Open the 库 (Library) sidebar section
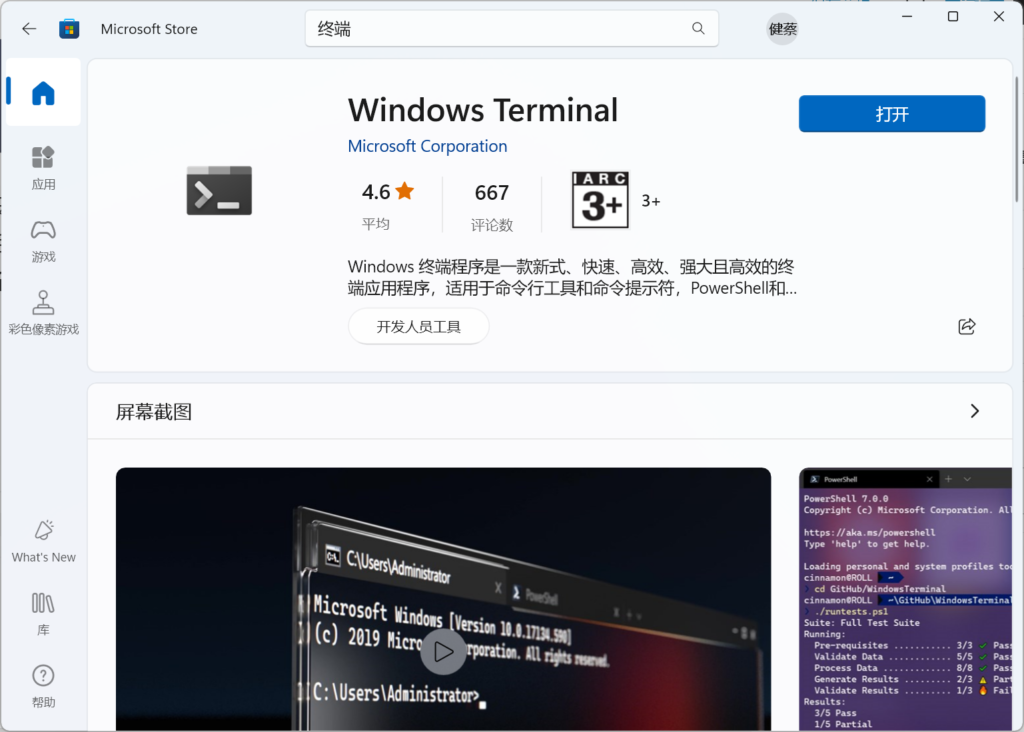Viewport: 1024px width, 732px height. point(43,614)
